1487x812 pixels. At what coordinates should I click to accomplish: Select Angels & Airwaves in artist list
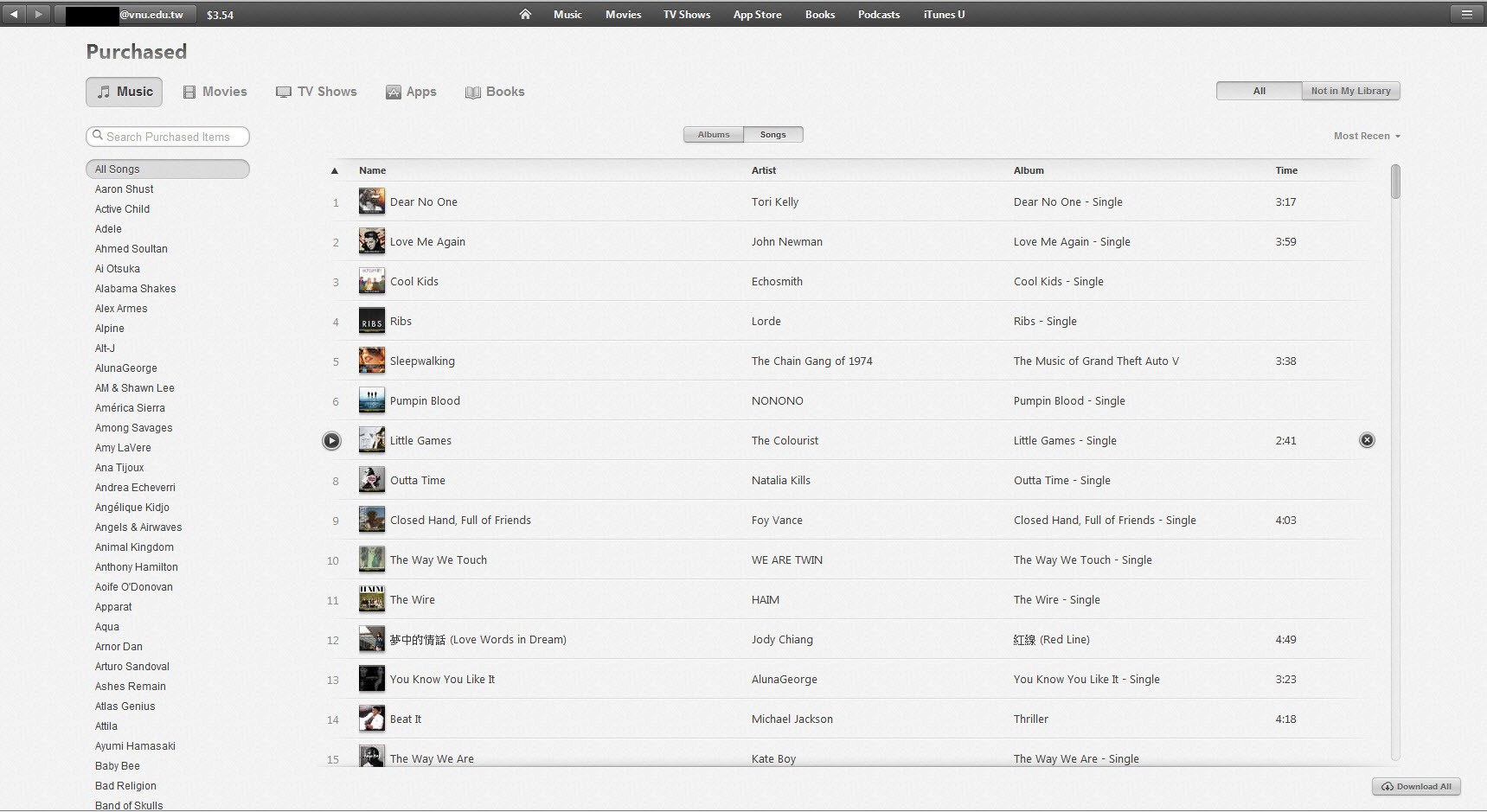pyautogui.click(x=138, y=527)
